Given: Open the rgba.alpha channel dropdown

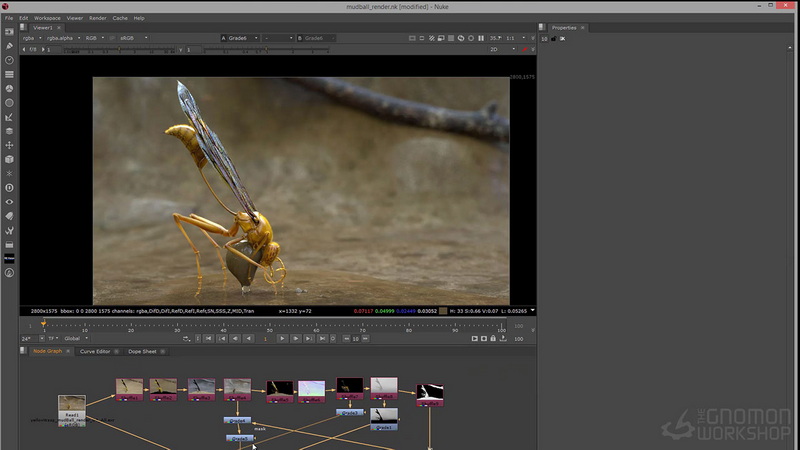Looking at the screenshot, I should (63, 38).
